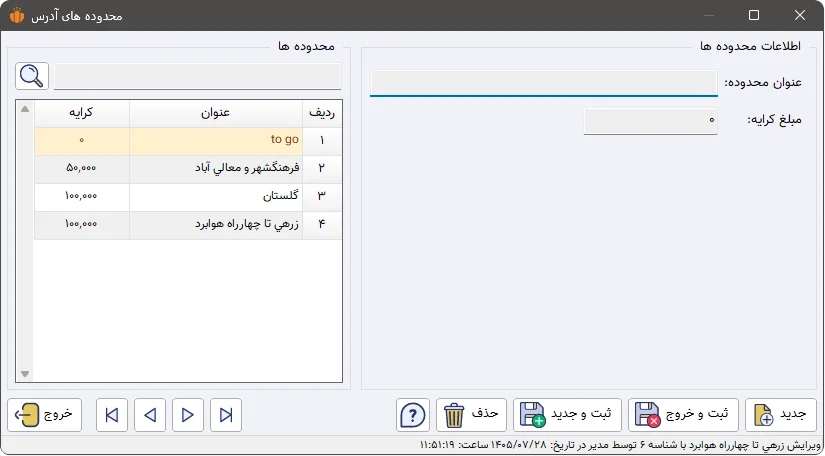Click the ۵۰,۰۰۰ fare cell

point(82,169)
